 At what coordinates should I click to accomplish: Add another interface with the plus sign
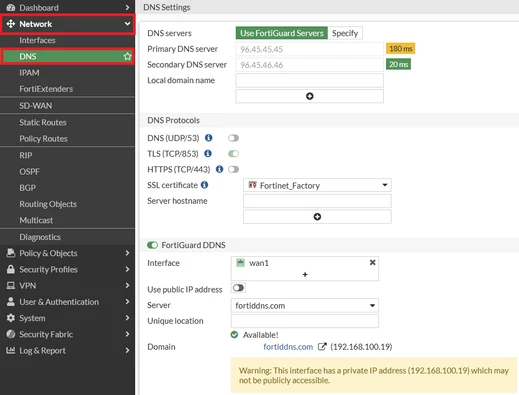(305, 274)
